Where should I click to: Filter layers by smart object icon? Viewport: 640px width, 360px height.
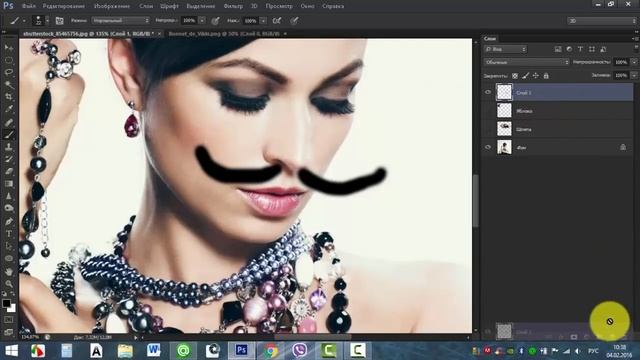[x=603, y=49]
